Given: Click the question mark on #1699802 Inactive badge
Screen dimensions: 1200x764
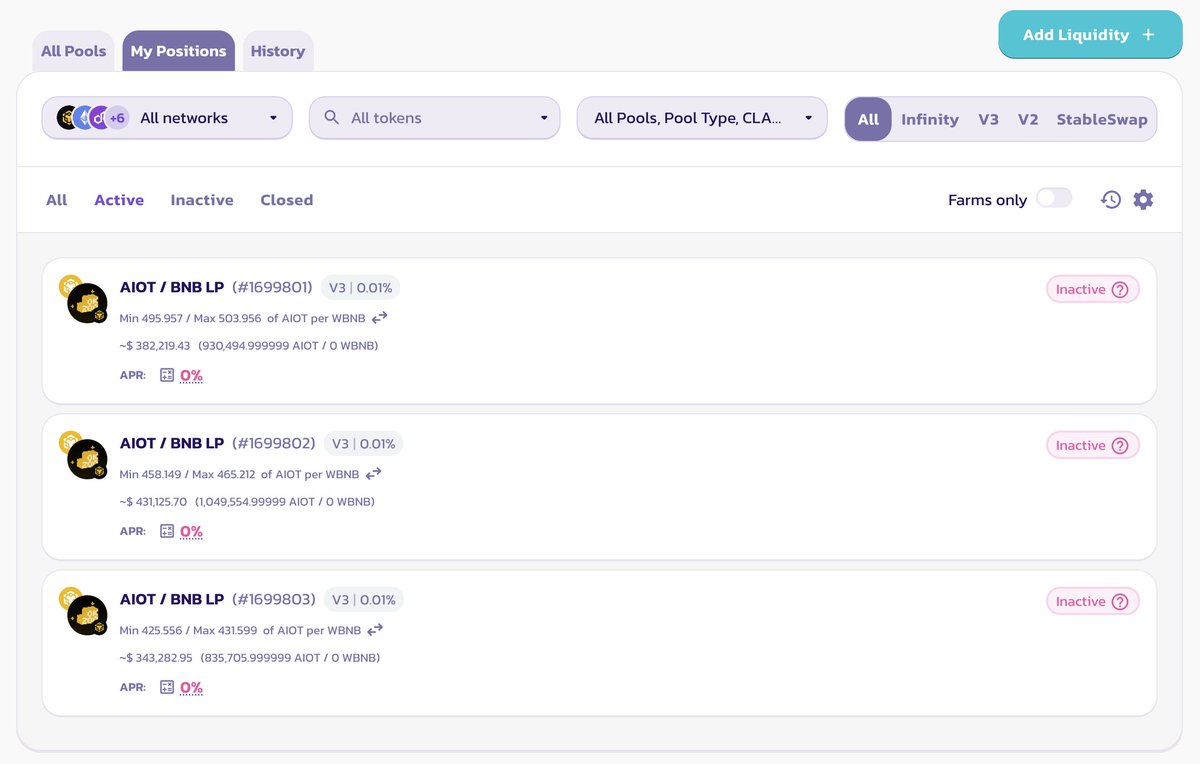Looking at the screenshot, I should point(1120,446).
